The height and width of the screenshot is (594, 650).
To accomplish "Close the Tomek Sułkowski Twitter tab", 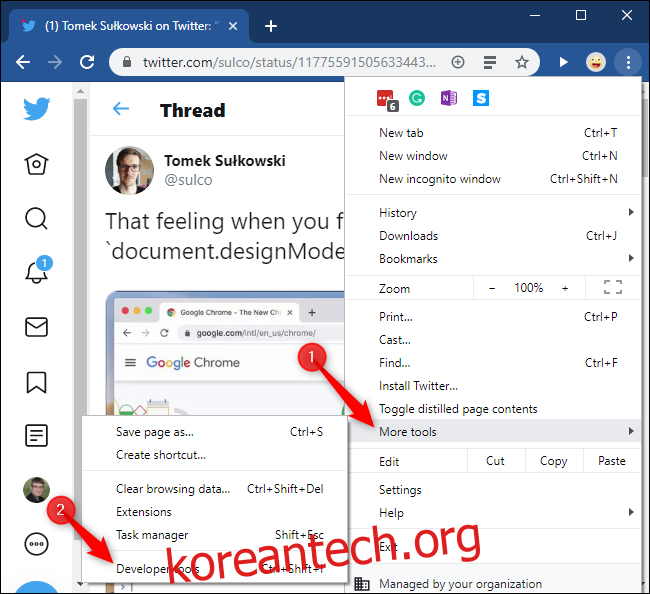I will pos(233,26).
